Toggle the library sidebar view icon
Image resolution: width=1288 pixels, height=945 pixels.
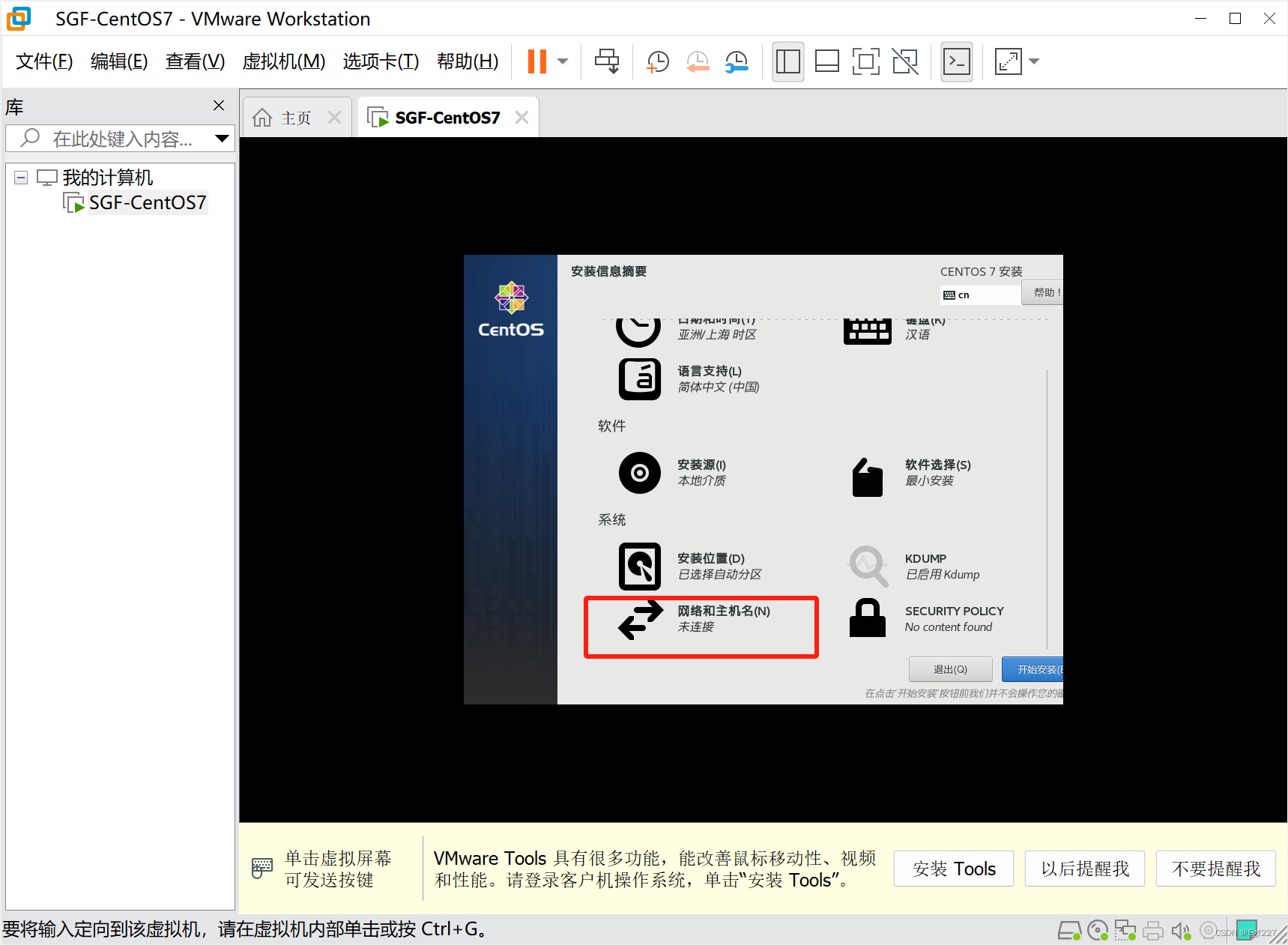[x=787, y=61]
